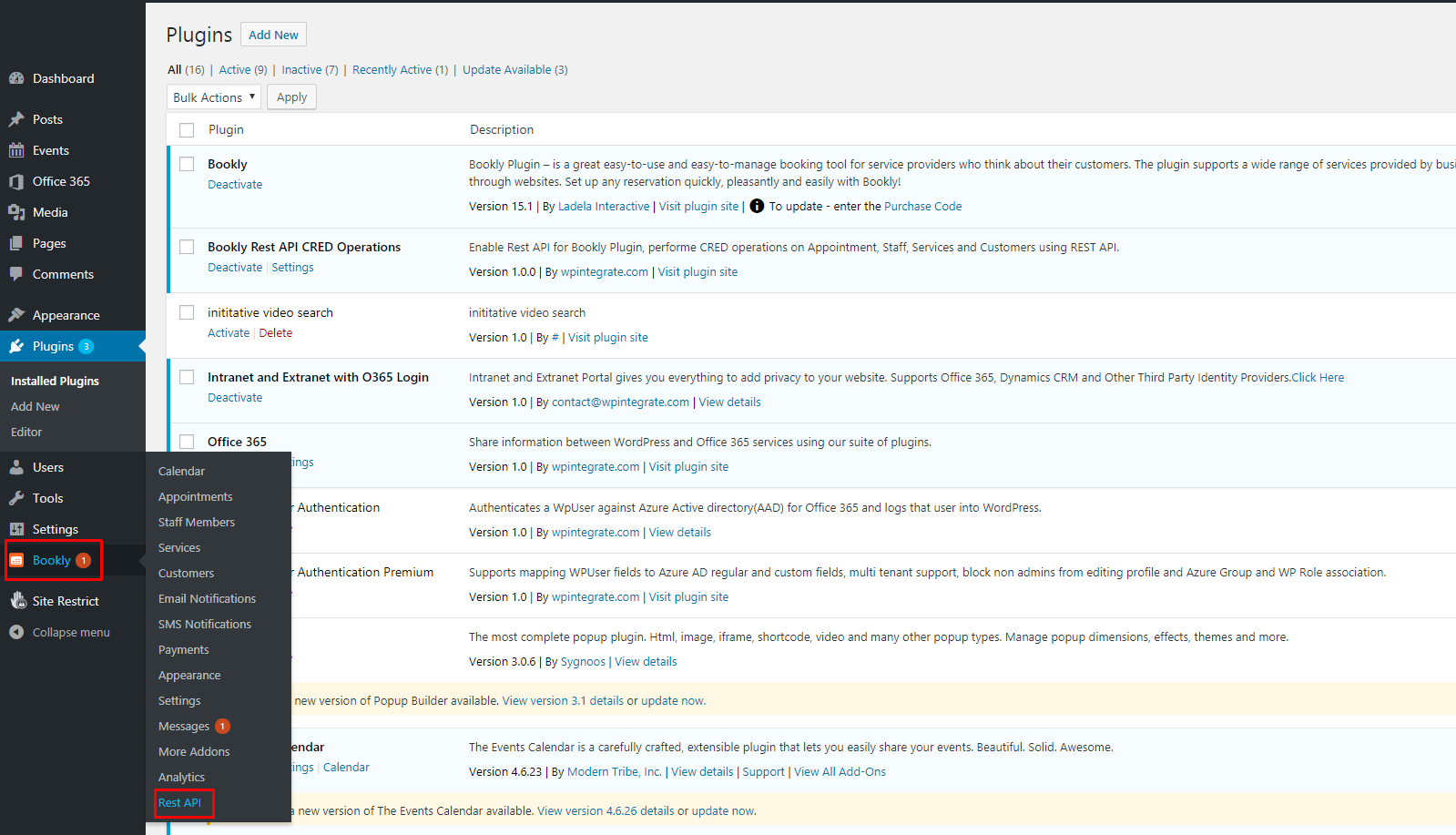Delete the inititative video search plugin

click(x=276, y=332)
